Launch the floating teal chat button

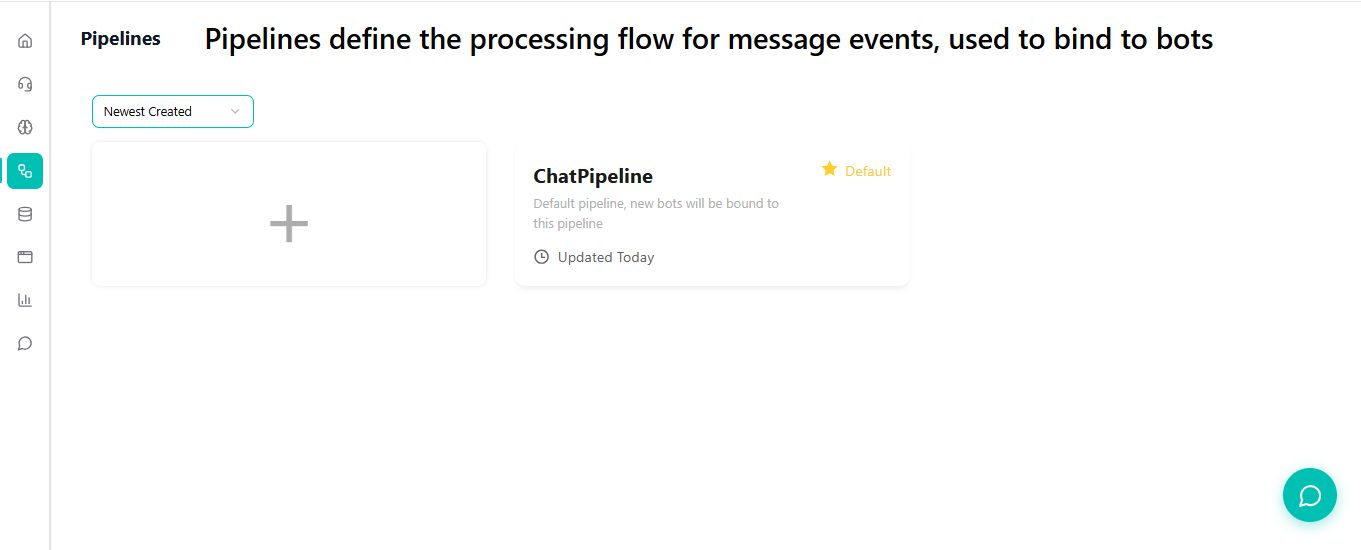(x=1309, y=495)
